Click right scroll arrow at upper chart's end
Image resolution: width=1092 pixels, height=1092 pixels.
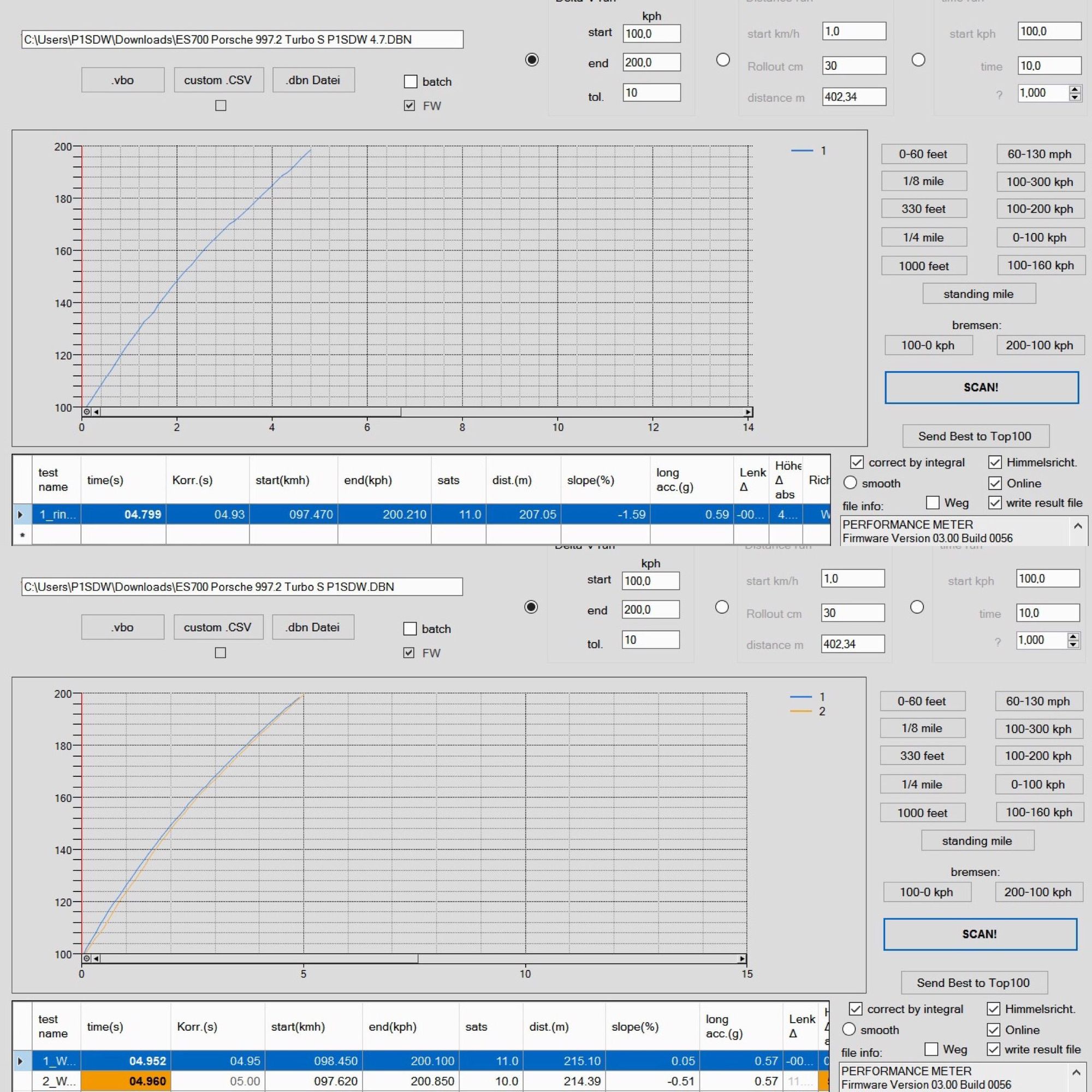(748, 412)
